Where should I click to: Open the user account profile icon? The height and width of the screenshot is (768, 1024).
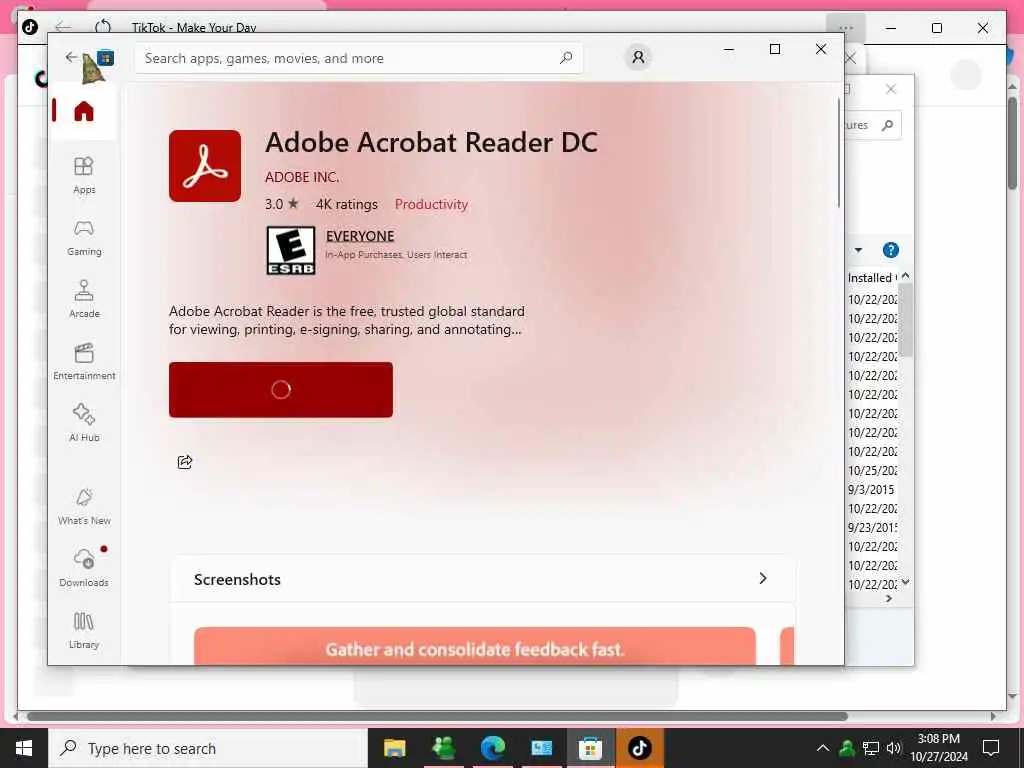point(638,57)
